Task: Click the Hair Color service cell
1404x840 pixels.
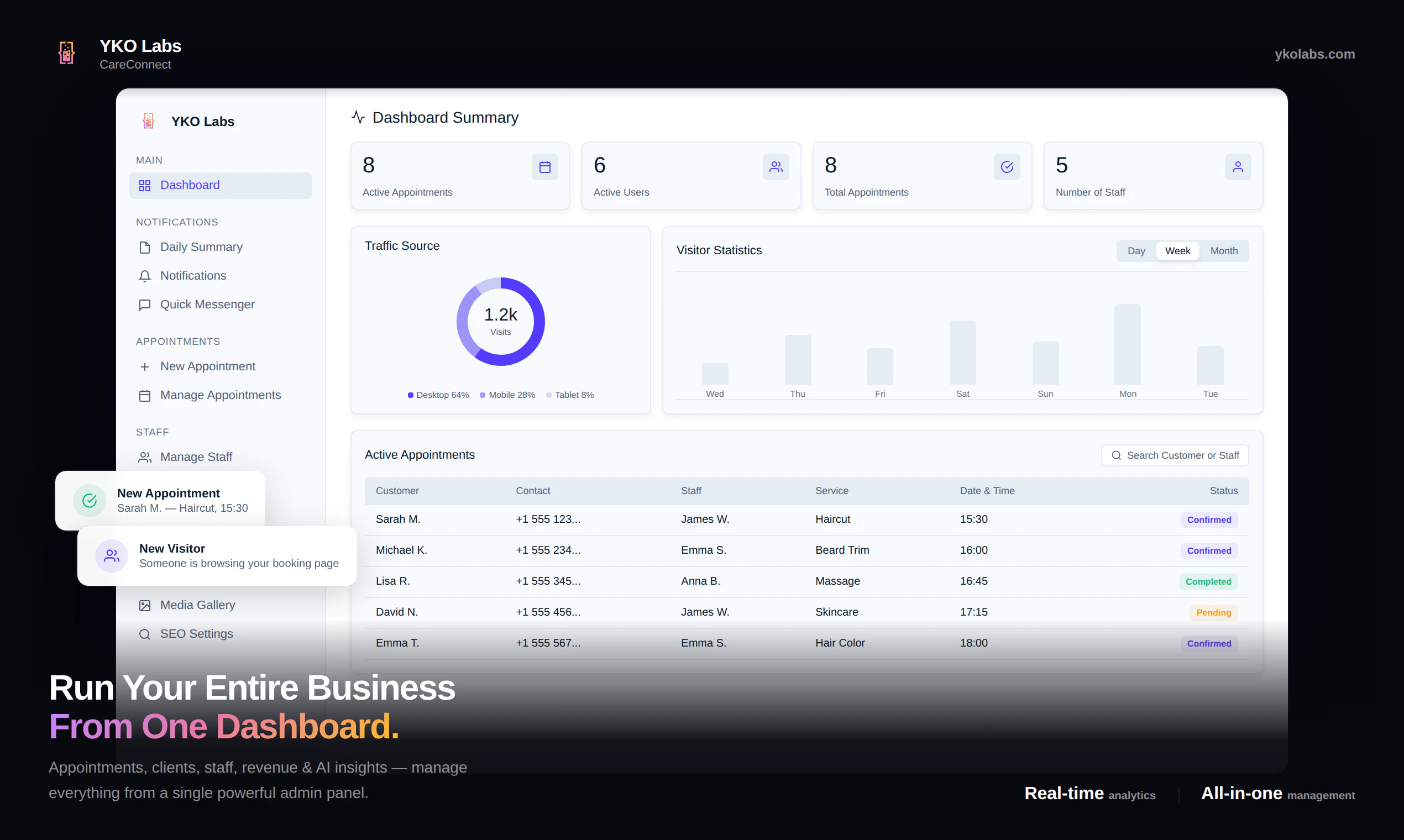Action: (x=840, y=644)
